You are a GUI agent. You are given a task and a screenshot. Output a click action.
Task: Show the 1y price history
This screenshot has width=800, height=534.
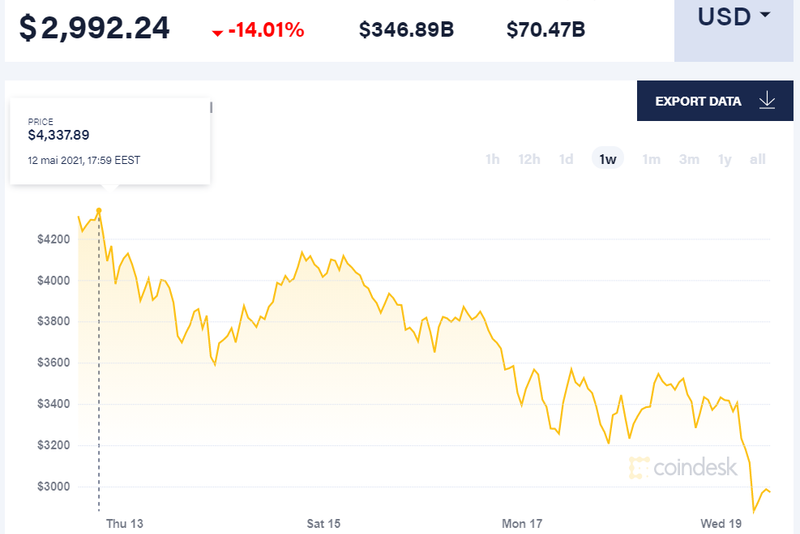(x=725, y=159)
